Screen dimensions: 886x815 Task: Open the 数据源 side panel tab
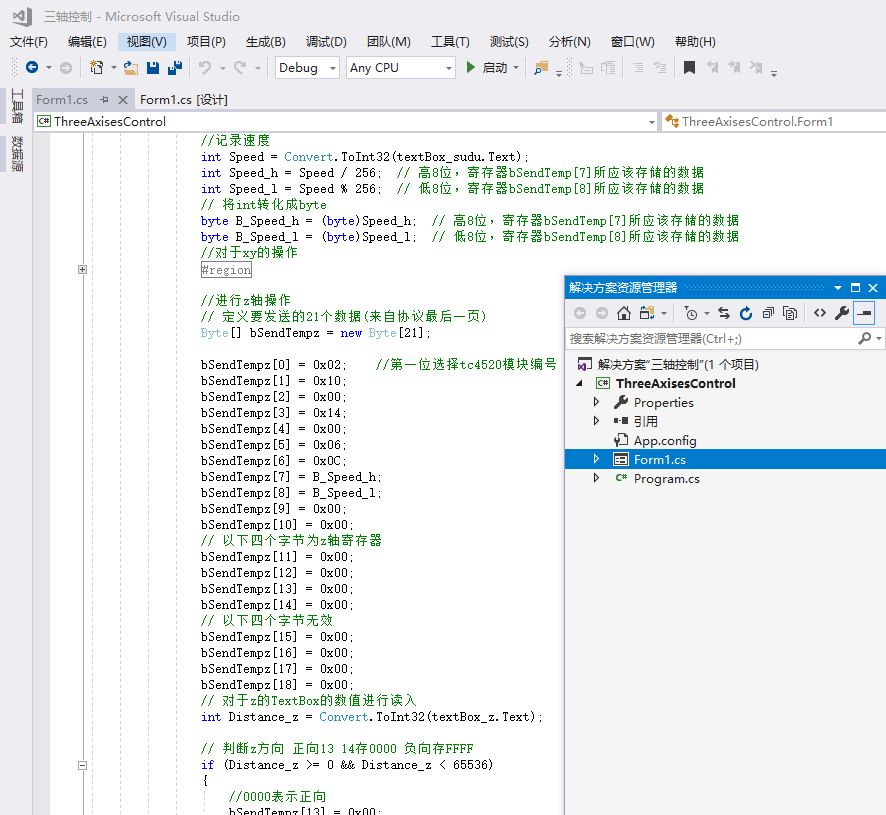coord(18,153)
